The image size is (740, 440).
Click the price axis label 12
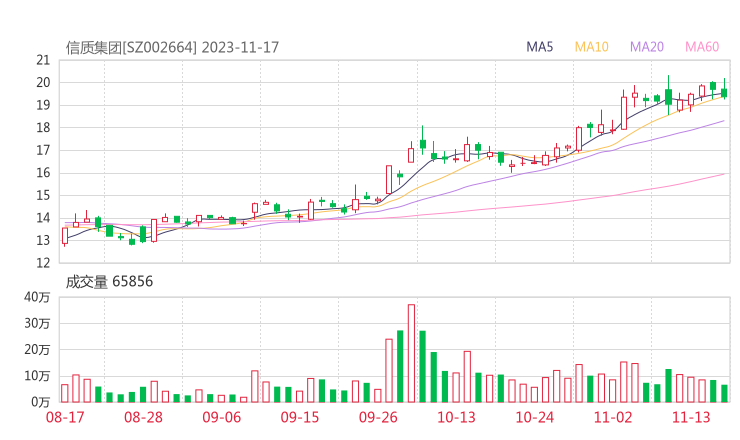[x=43, y=262]
